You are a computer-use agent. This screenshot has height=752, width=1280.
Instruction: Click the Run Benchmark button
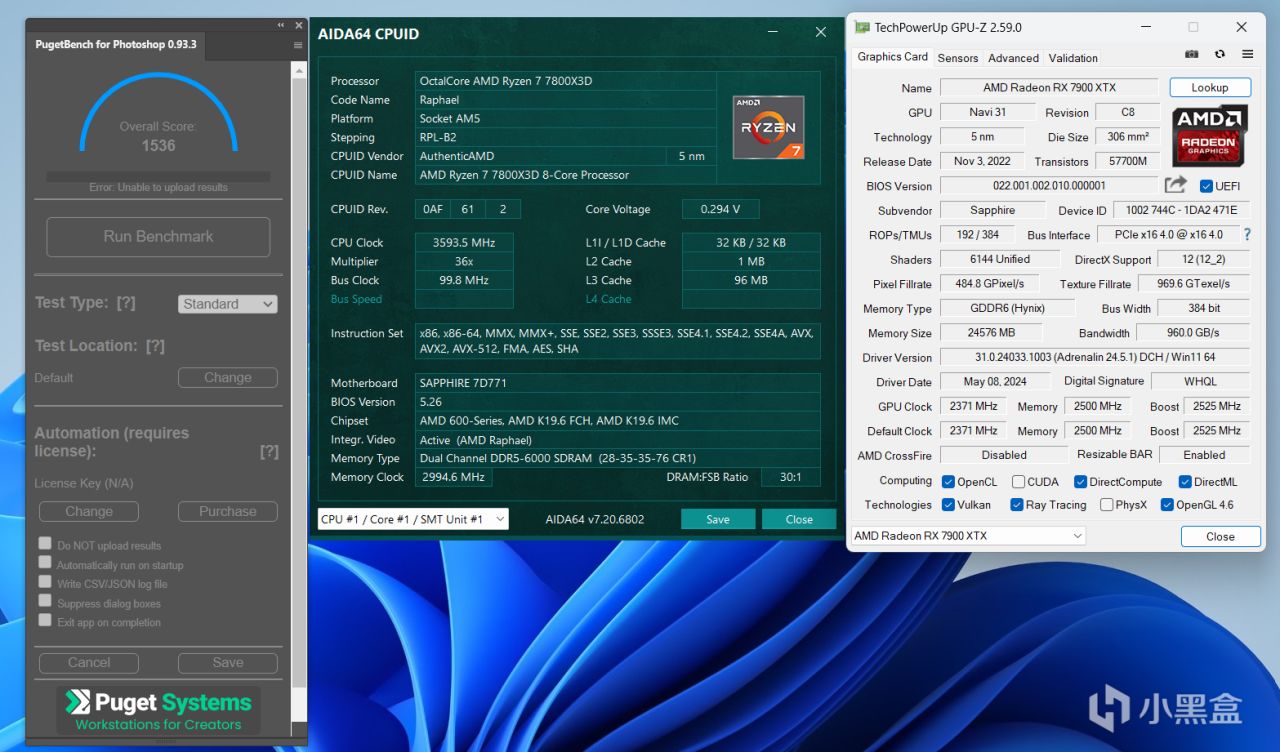click(159, 237)
